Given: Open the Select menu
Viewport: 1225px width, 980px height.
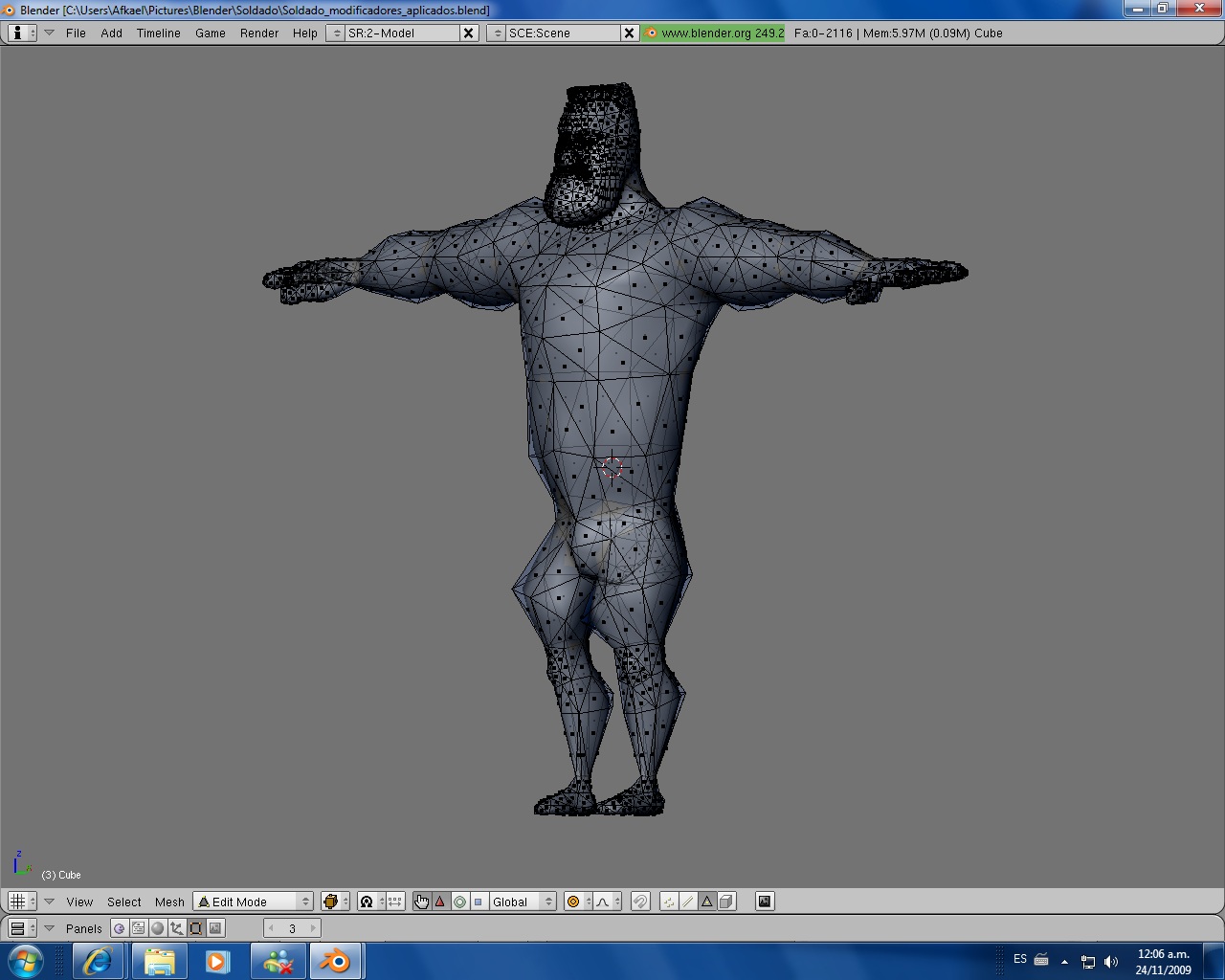Looking at the screenshot, I should 123,902.
